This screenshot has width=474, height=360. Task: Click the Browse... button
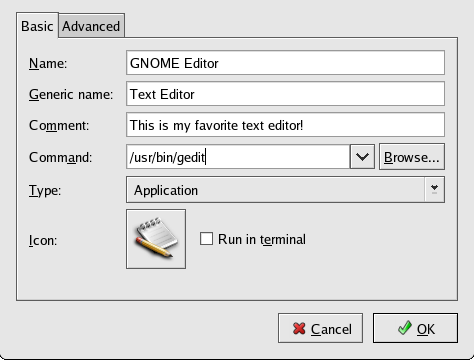(x=412, y=157)
